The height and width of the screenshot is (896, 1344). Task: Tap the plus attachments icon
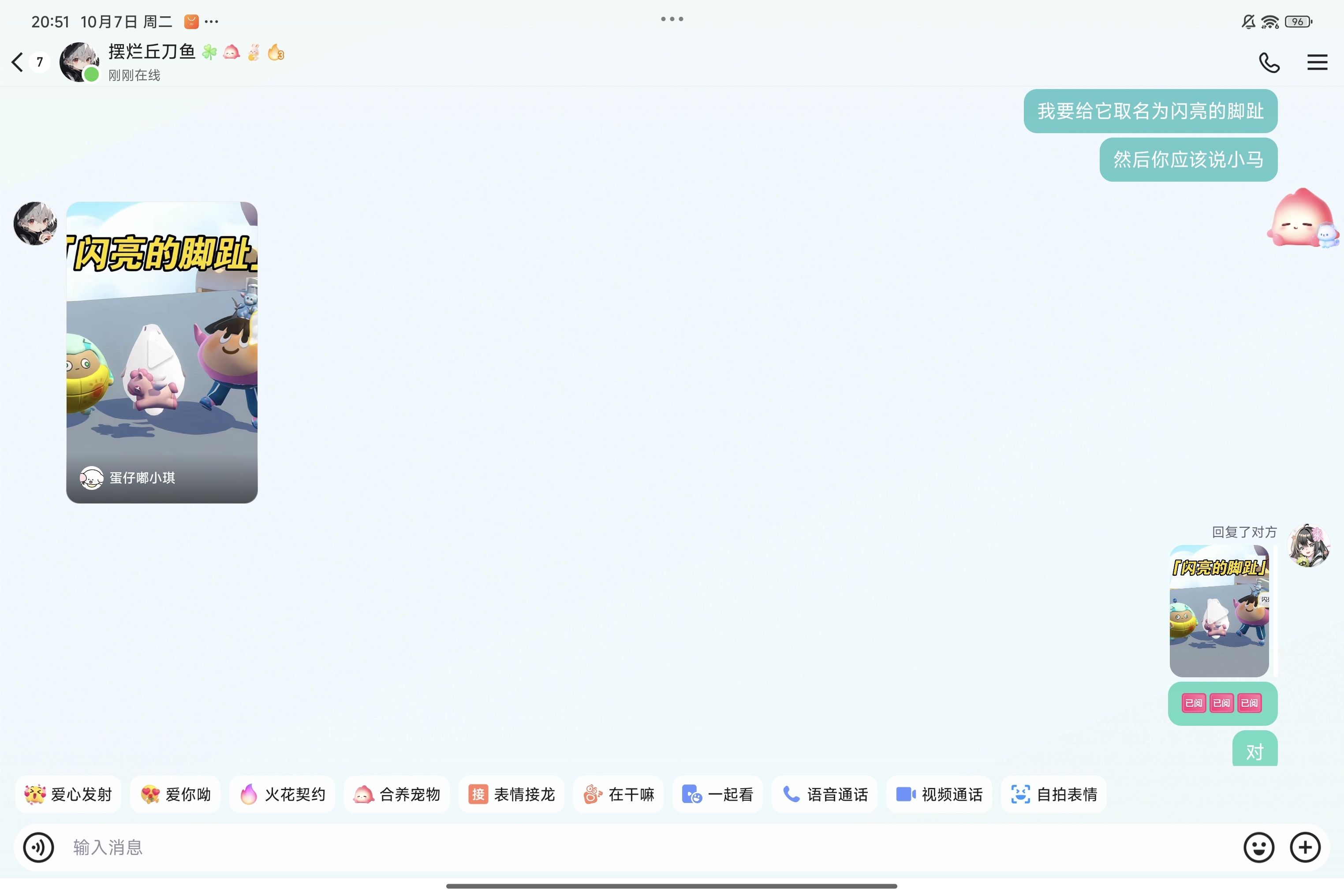1305,847
